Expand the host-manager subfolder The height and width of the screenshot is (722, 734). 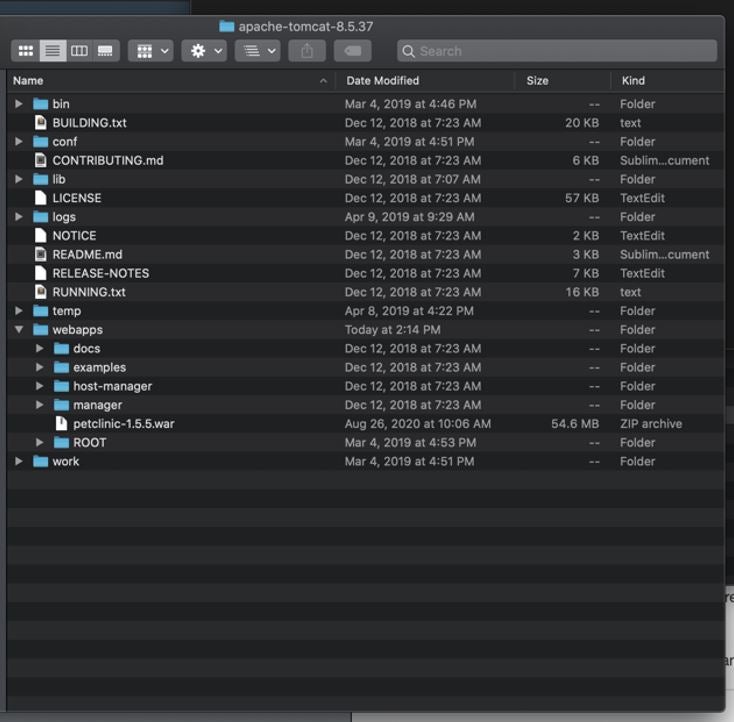(40, 386)
